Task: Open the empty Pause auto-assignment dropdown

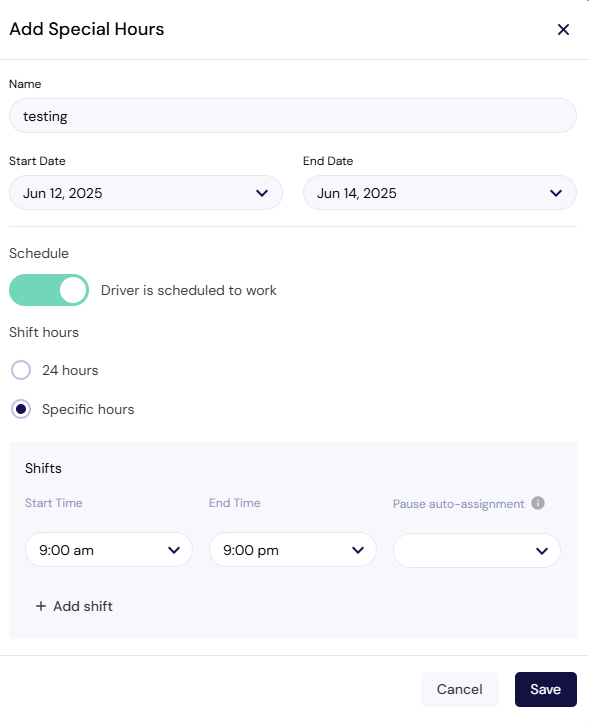Action: pos(477,550)
